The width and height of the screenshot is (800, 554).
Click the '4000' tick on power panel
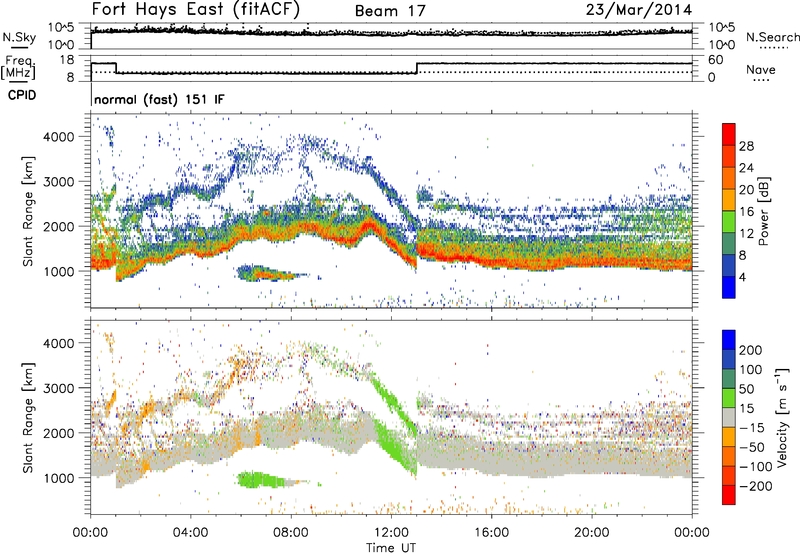pos(59,137)
